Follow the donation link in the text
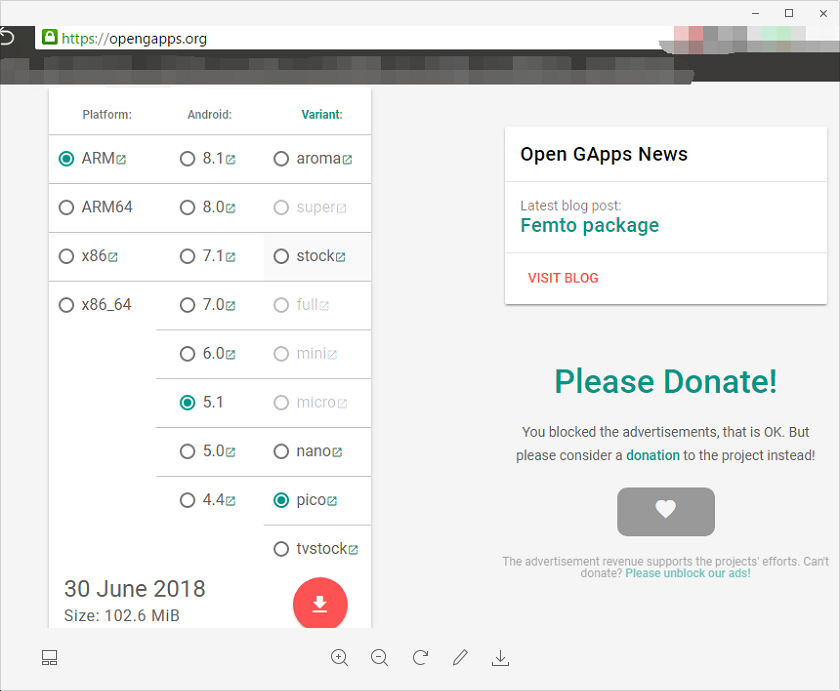Image resolution: width=840 pixels, height=691 pixels. [652, 455]
